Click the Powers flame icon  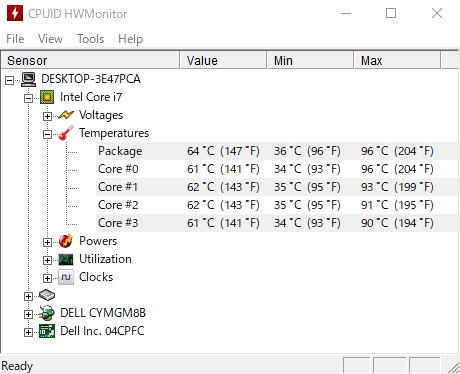(66, 241)
